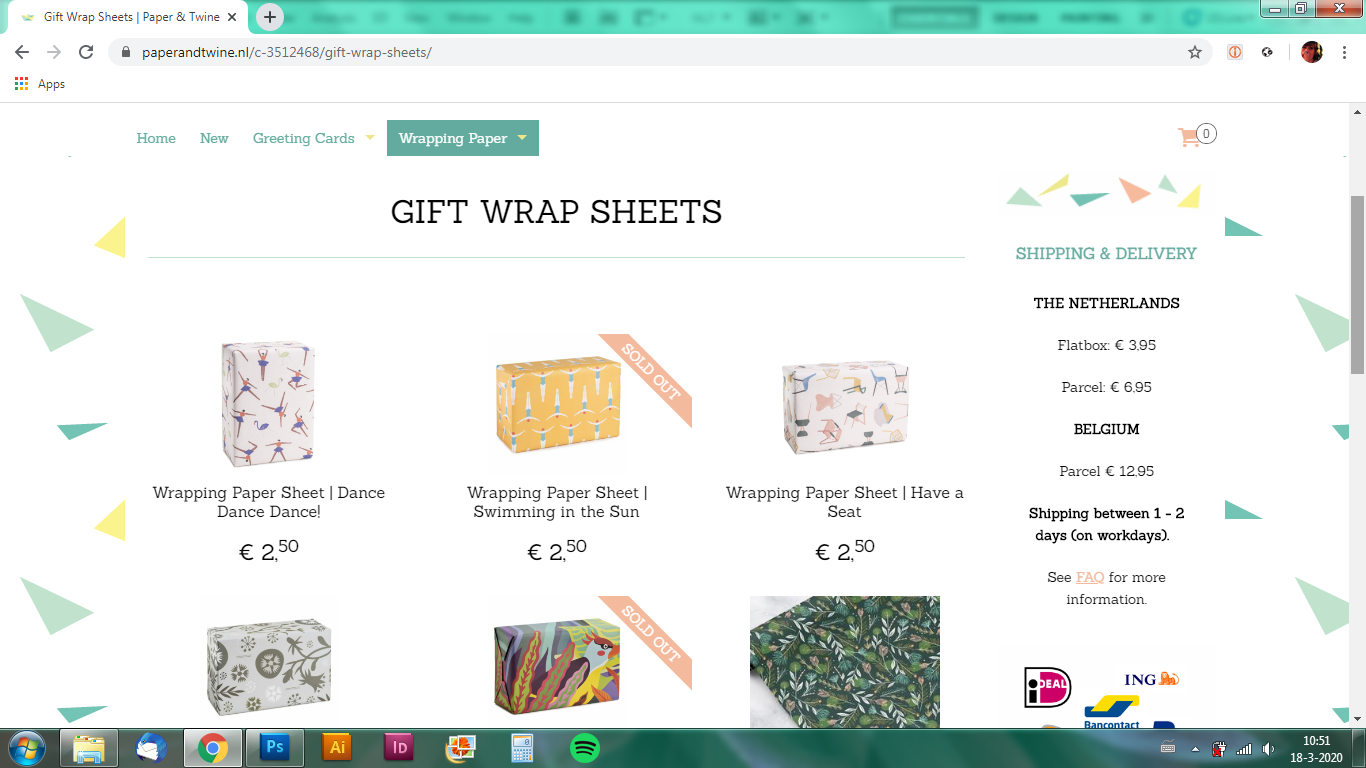Image resolution: width=1366 pixels, height=768 pixels.
Task: Open the New menu item
Action: 214,138
